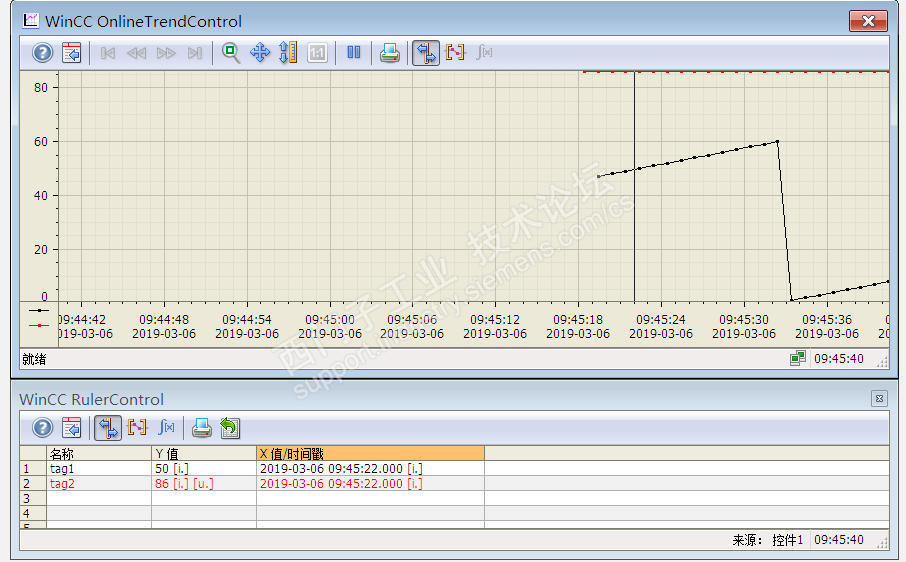Image resolution: width=906 pixels, height=562 pixels.
Task: Click the 09:45:40 time in RulerControl status bar
Action: [x=838, y=540]
